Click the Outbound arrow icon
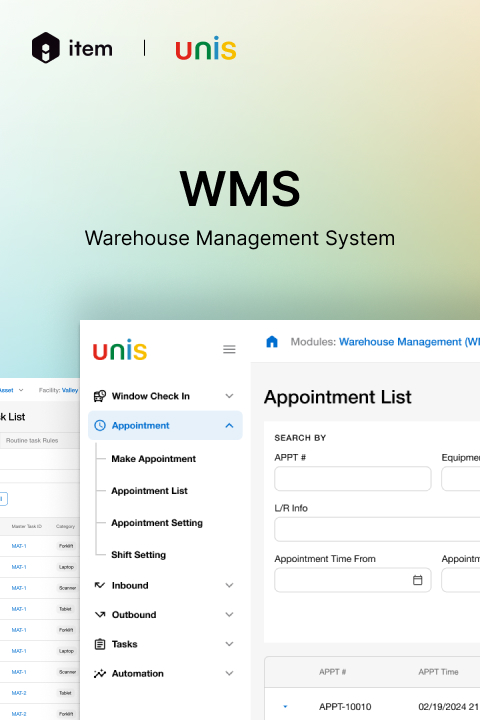Image resolution: width=480 pixels, height=720 pixels. 100,614
